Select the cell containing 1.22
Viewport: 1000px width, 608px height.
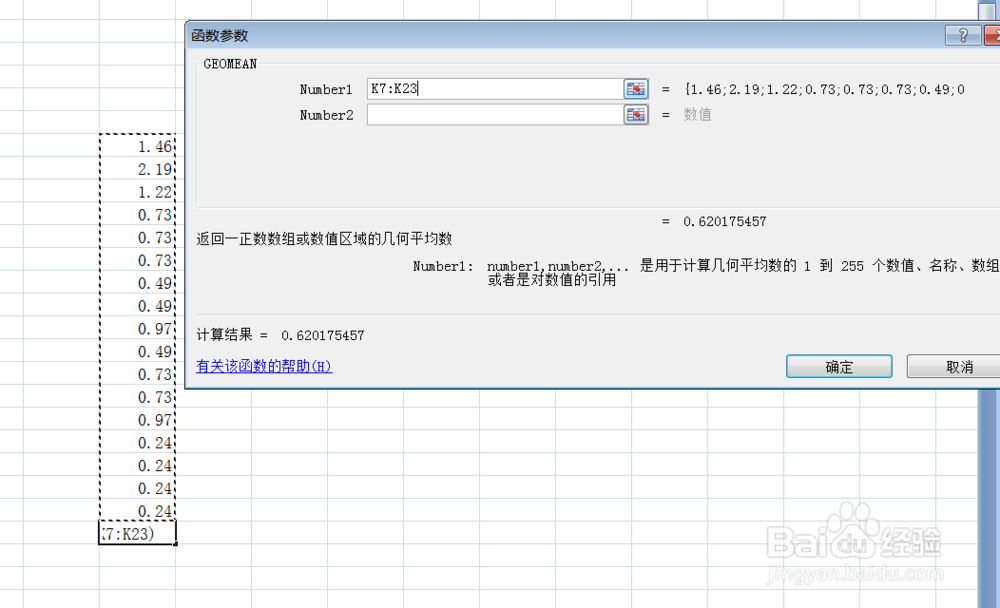[137, 192]
